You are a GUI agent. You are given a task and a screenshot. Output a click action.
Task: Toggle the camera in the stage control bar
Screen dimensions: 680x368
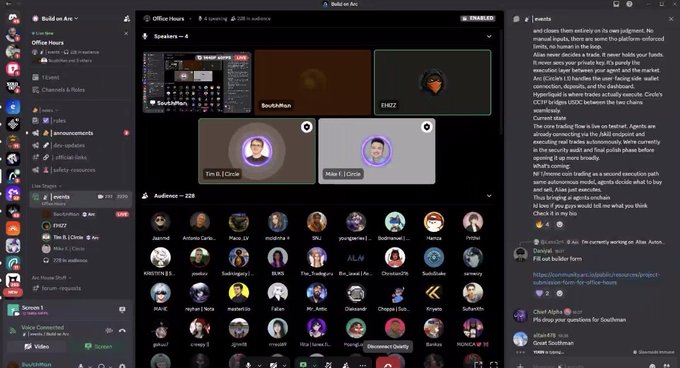274,365
